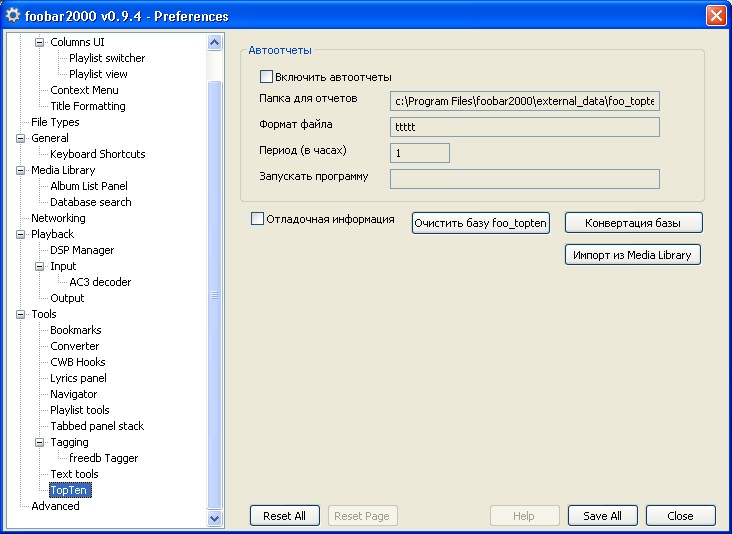732x534 pixels.
Task: Click the Папка для отчетов path field
Action: (x=524, y=101)
